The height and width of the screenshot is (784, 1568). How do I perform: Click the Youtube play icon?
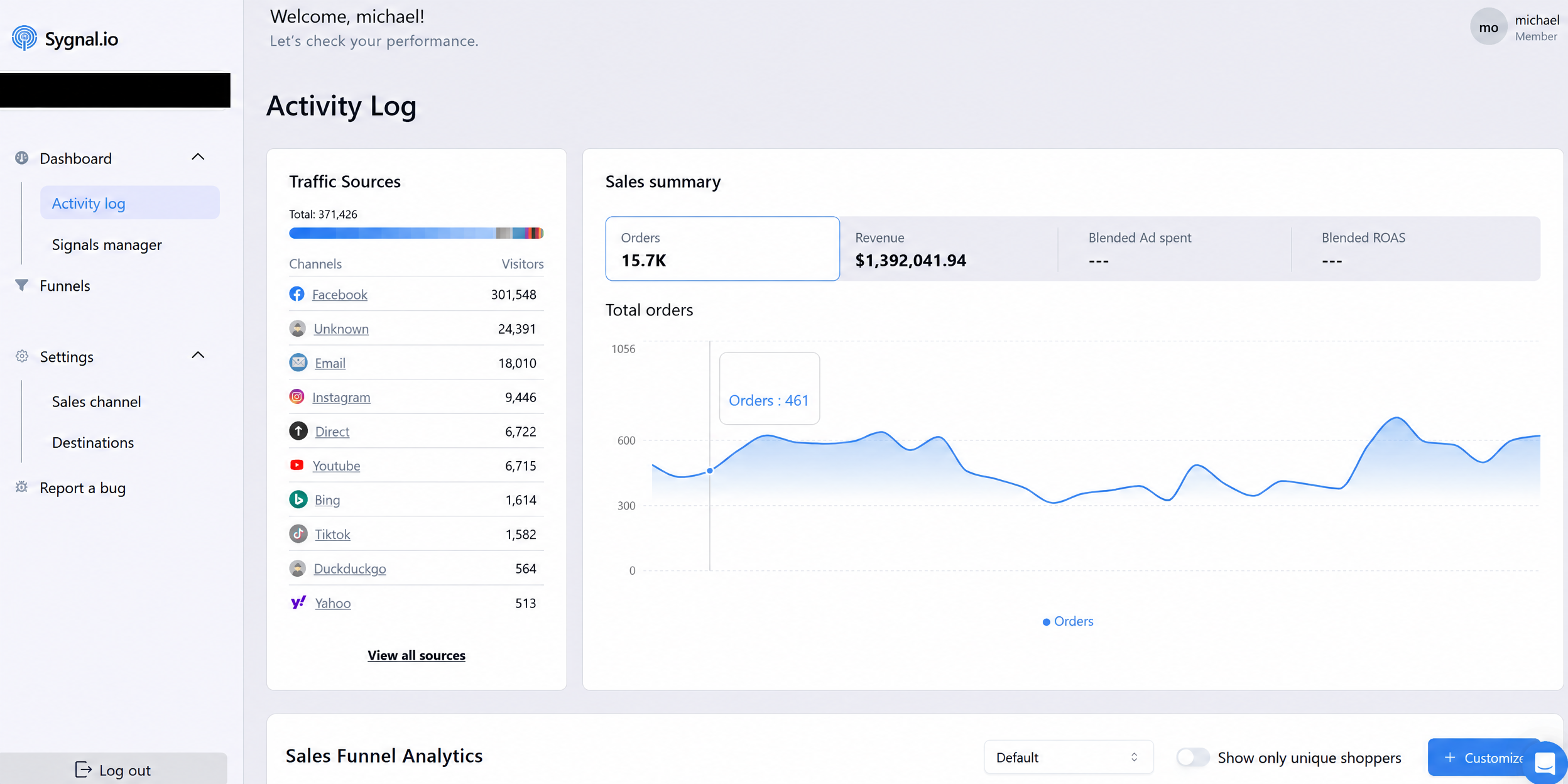(297, 465)
